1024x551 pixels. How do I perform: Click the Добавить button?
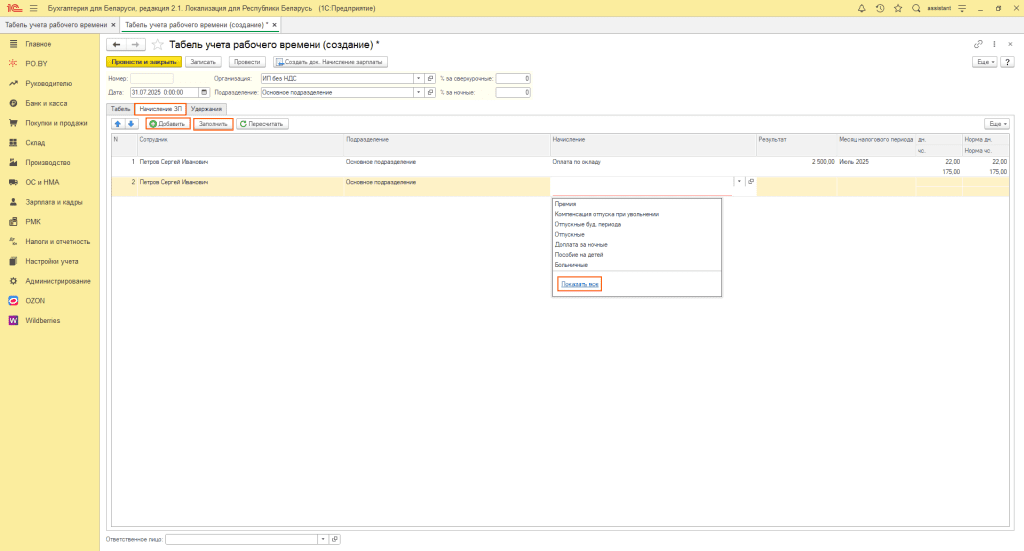[168, 124]
